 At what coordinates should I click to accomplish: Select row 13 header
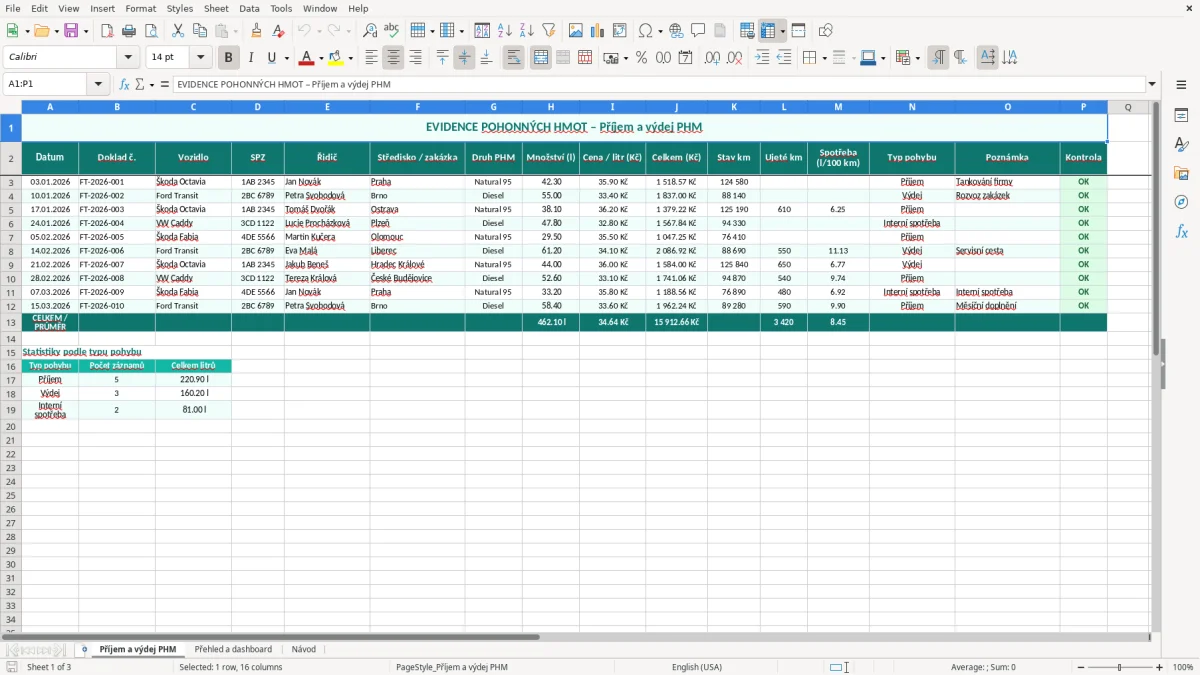point(11,322)
